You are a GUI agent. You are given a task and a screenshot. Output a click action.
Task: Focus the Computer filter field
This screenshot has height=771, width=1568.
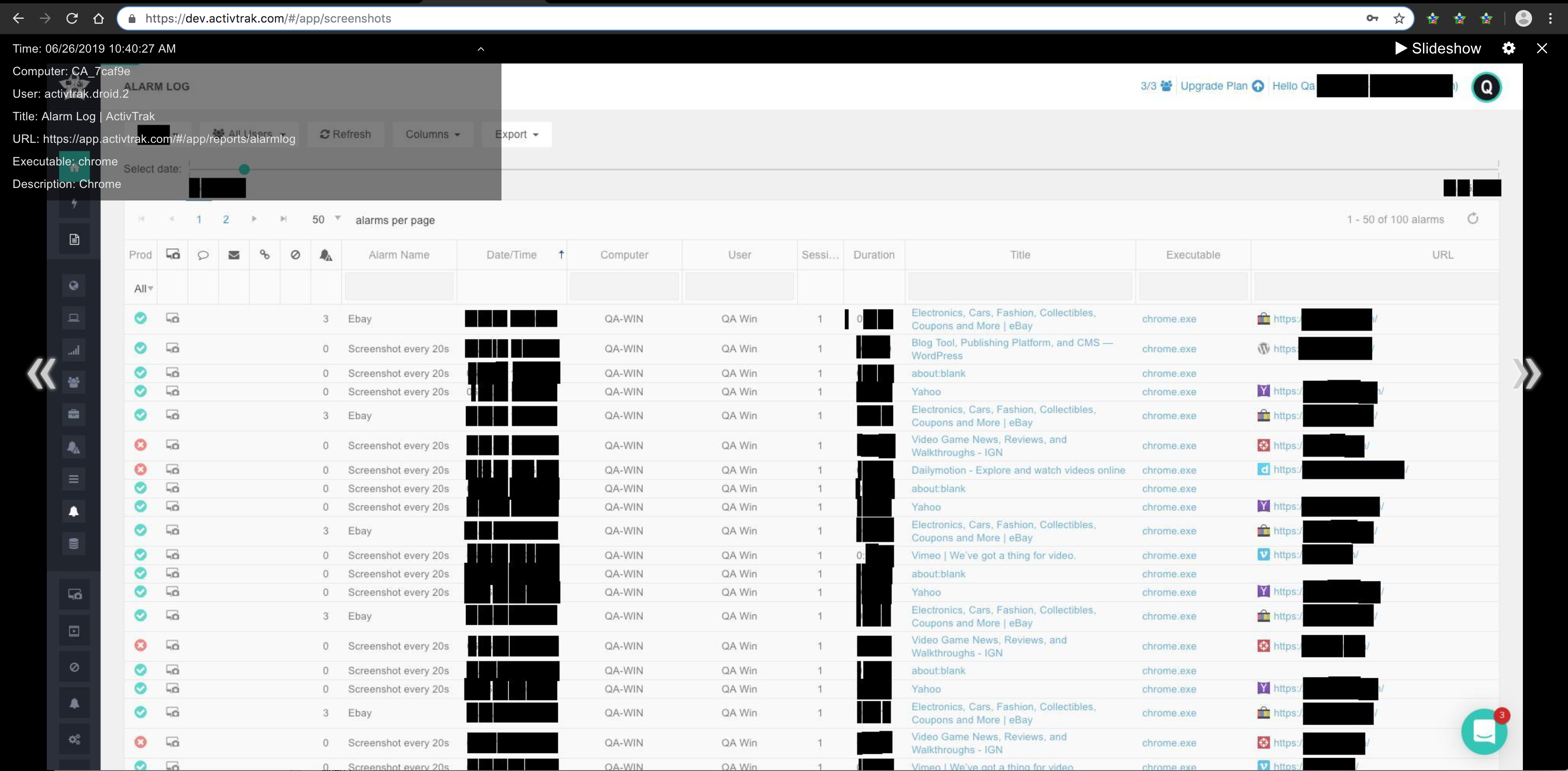624,287
